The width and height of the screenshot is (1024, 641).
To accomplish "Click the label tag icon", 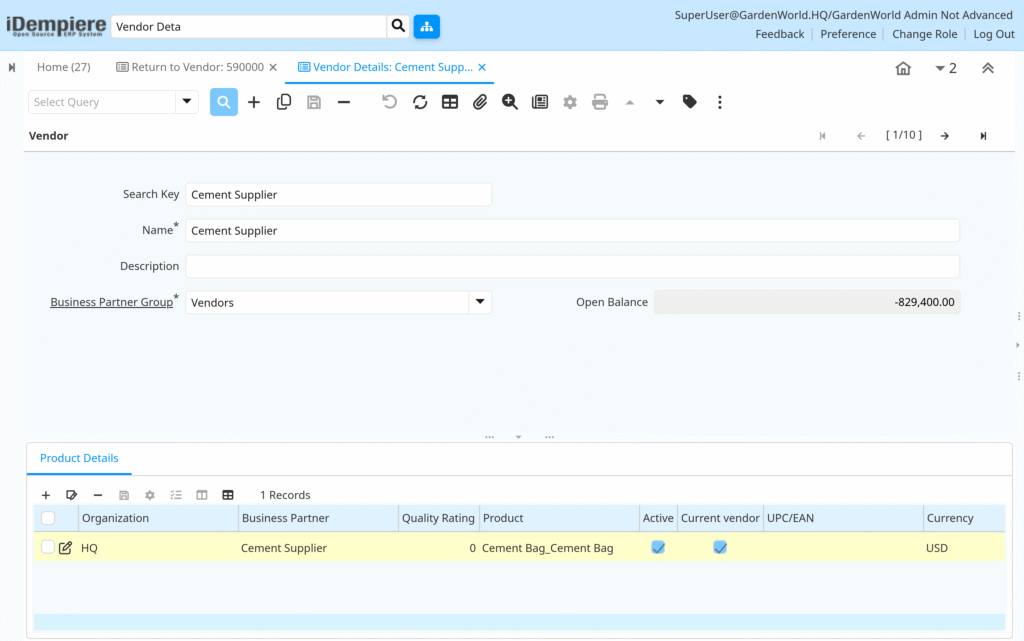I will point(690,102).
